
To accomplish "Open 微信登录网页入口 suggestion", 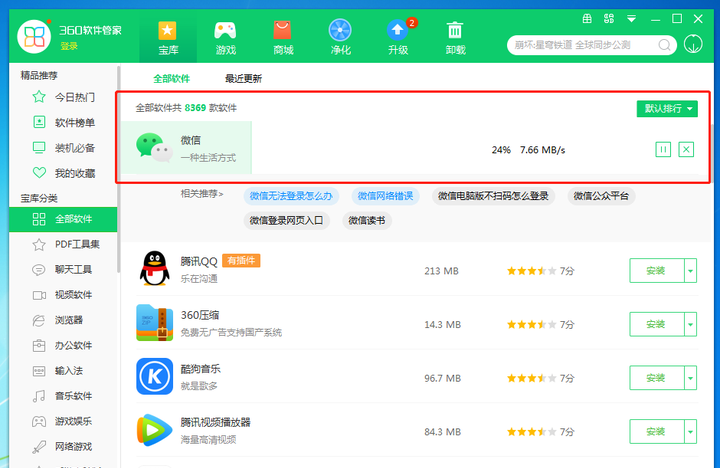I will [286, 221].
